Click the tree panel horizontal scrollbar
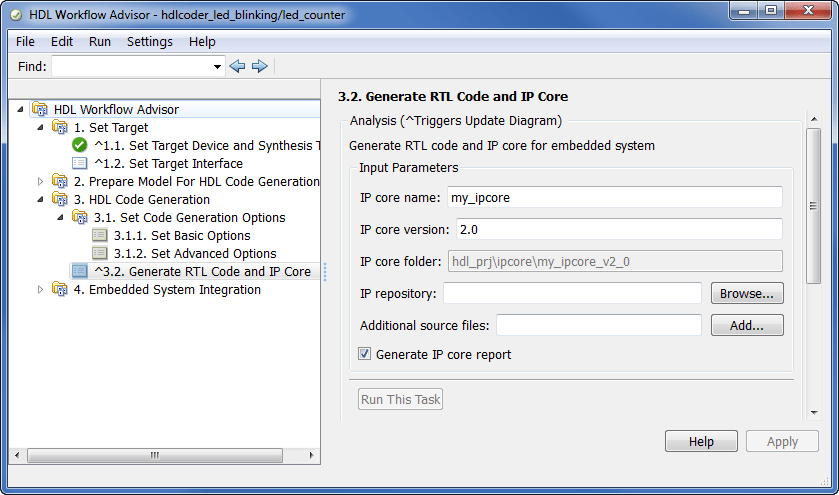 (155, 455)
